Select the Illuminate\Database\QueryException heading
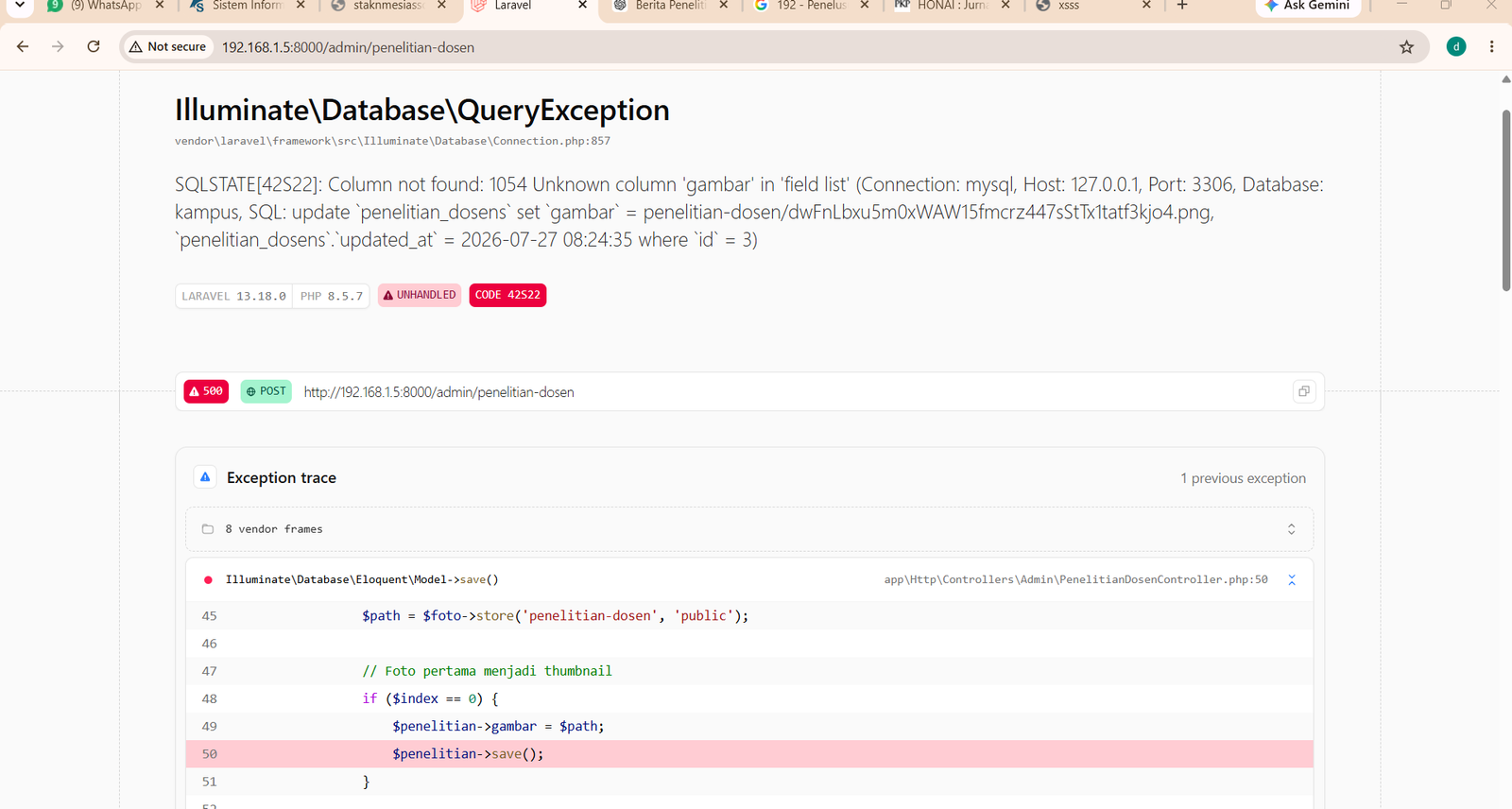Viewport: 1512px width, 809px height. [422, 111]
